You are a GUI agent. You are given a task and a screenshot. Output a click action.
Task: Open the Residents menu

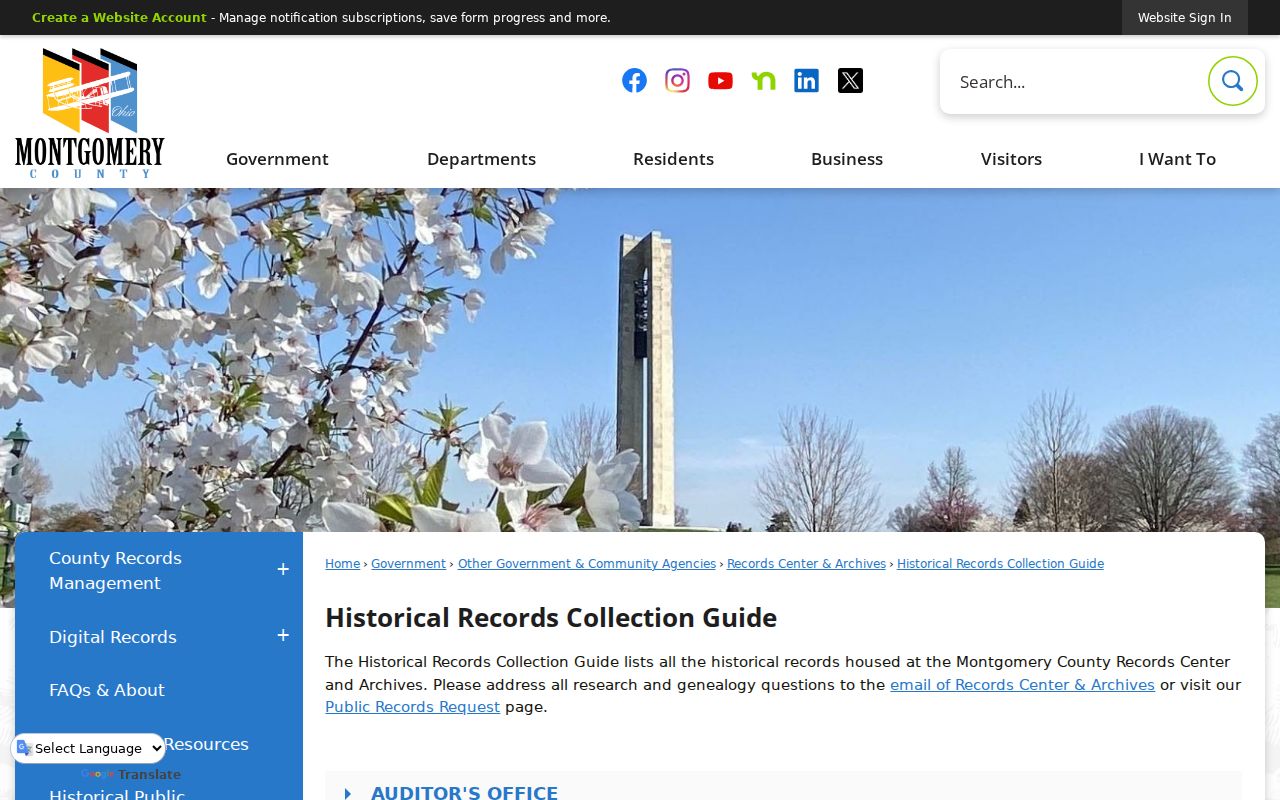pos(673,159)
